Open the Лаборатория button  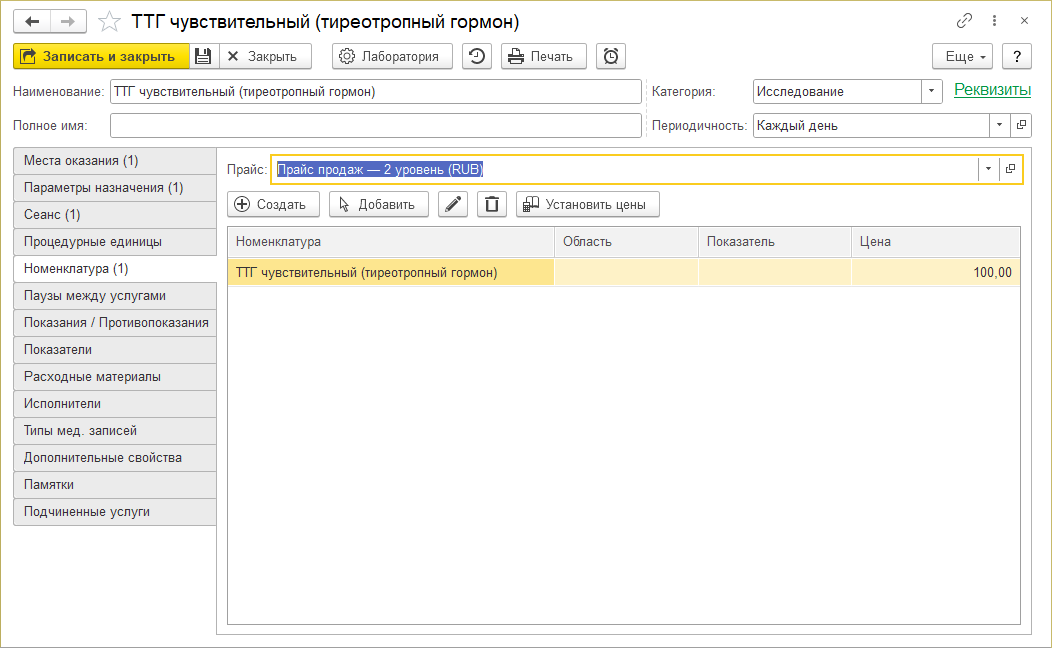pos(392,56)
